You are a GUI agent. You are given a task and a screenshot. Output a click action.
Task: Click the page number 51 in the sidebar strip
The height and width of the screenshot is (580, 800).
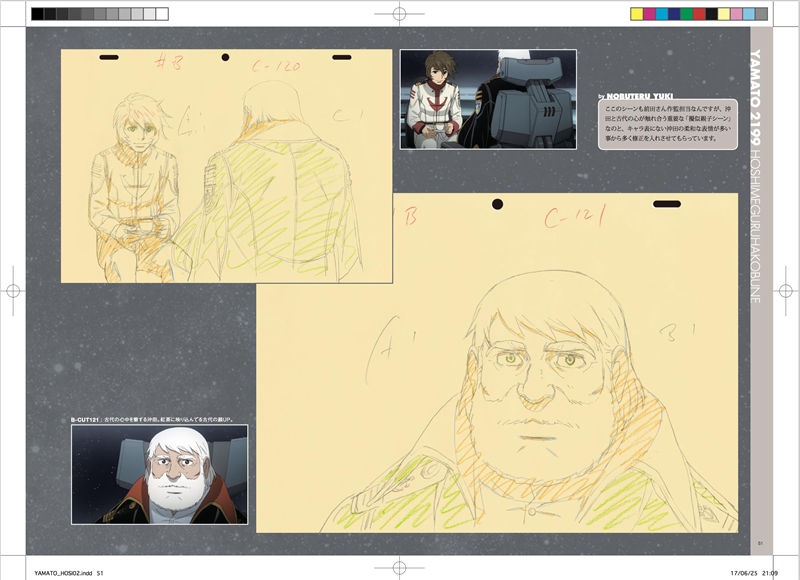760,544
